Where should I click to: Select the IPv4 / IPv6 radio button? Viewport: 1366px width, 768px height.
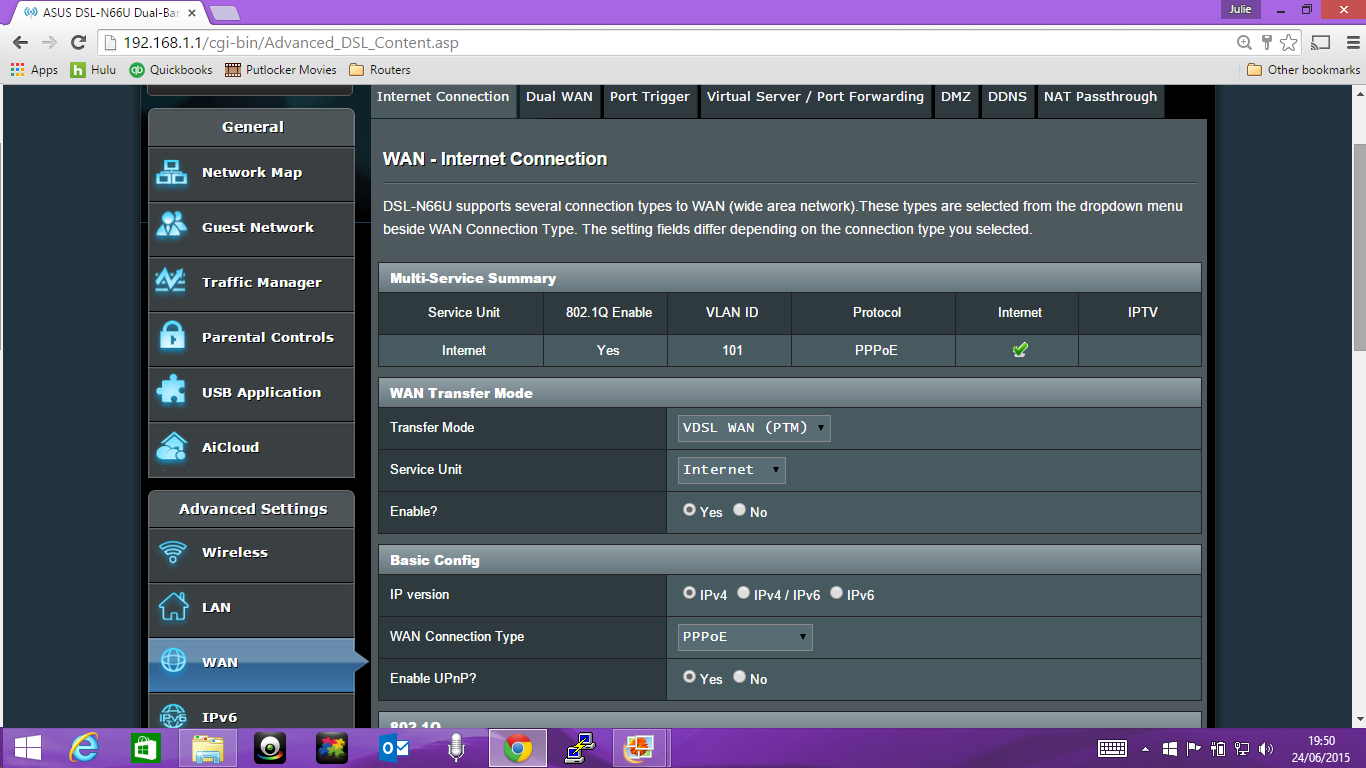pyautogui.click(x=744, y=593)
